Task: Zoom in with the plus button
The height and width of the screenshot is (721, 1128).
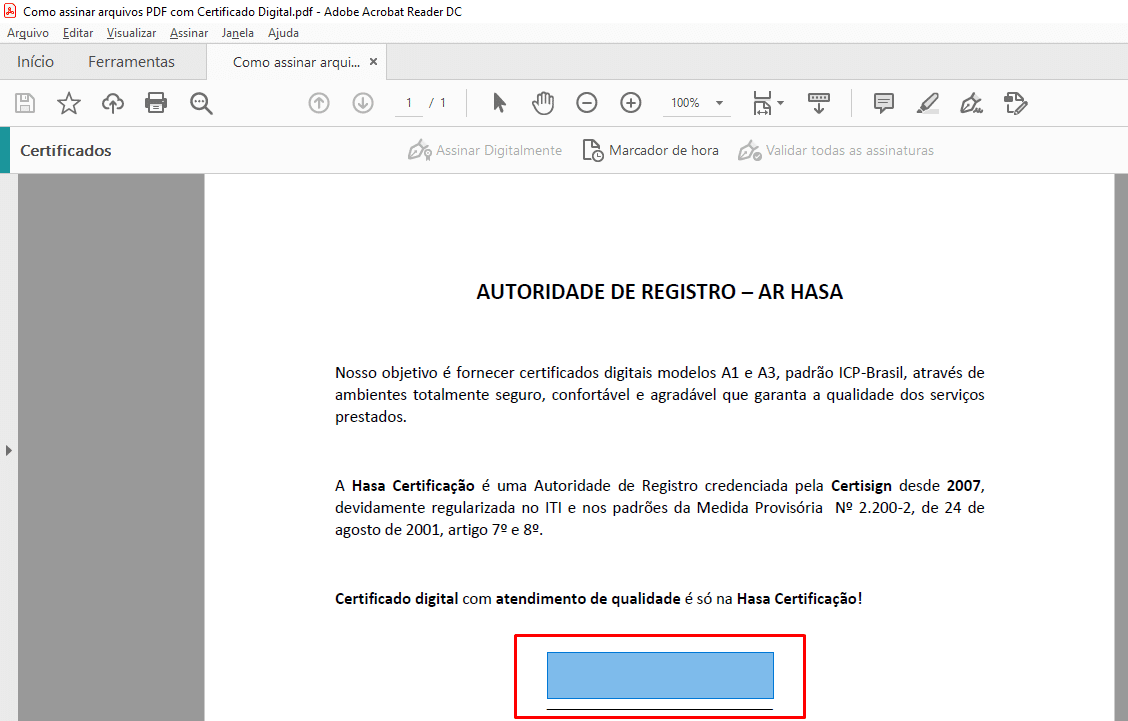Action: (x=631, y=103)
